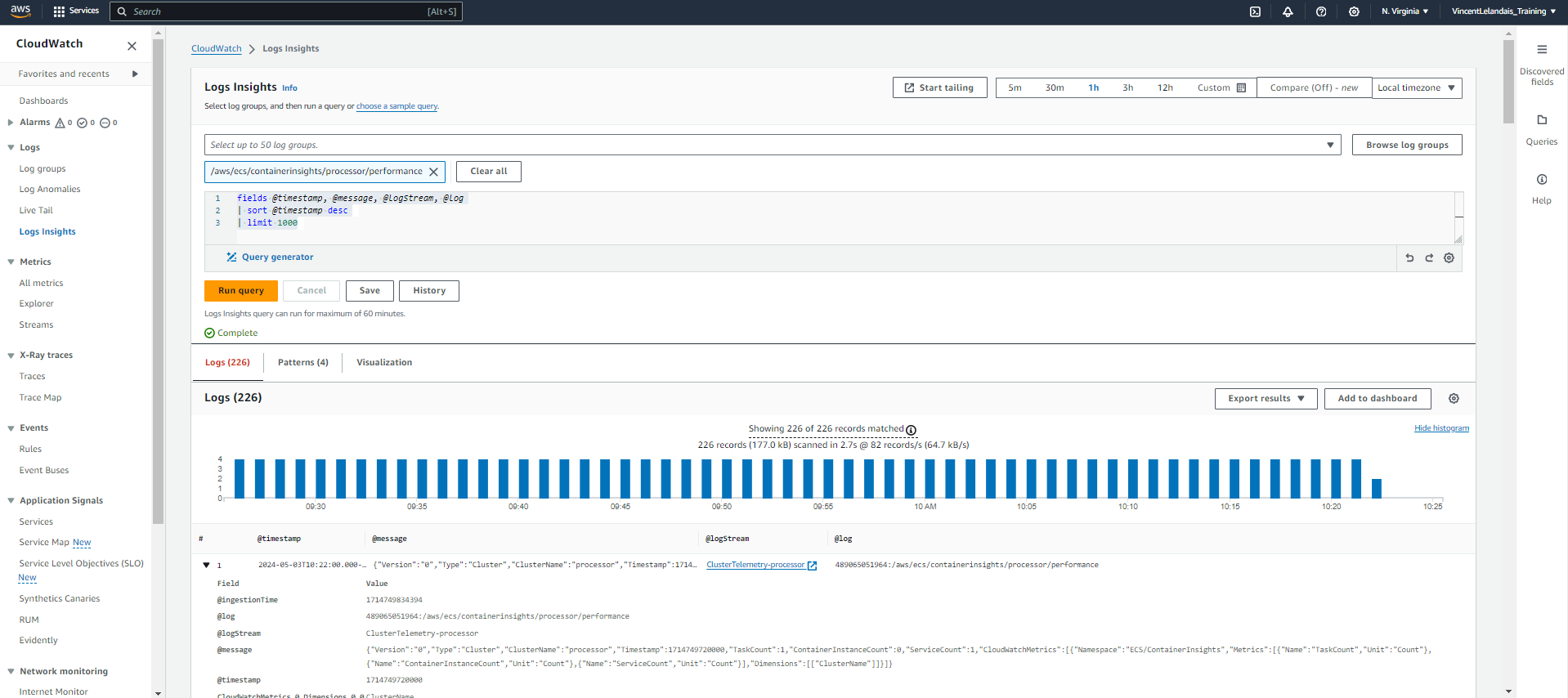The image size is (1568, 698).
Task: Click the Logs Insights Info link
Action: click(289, 88)
